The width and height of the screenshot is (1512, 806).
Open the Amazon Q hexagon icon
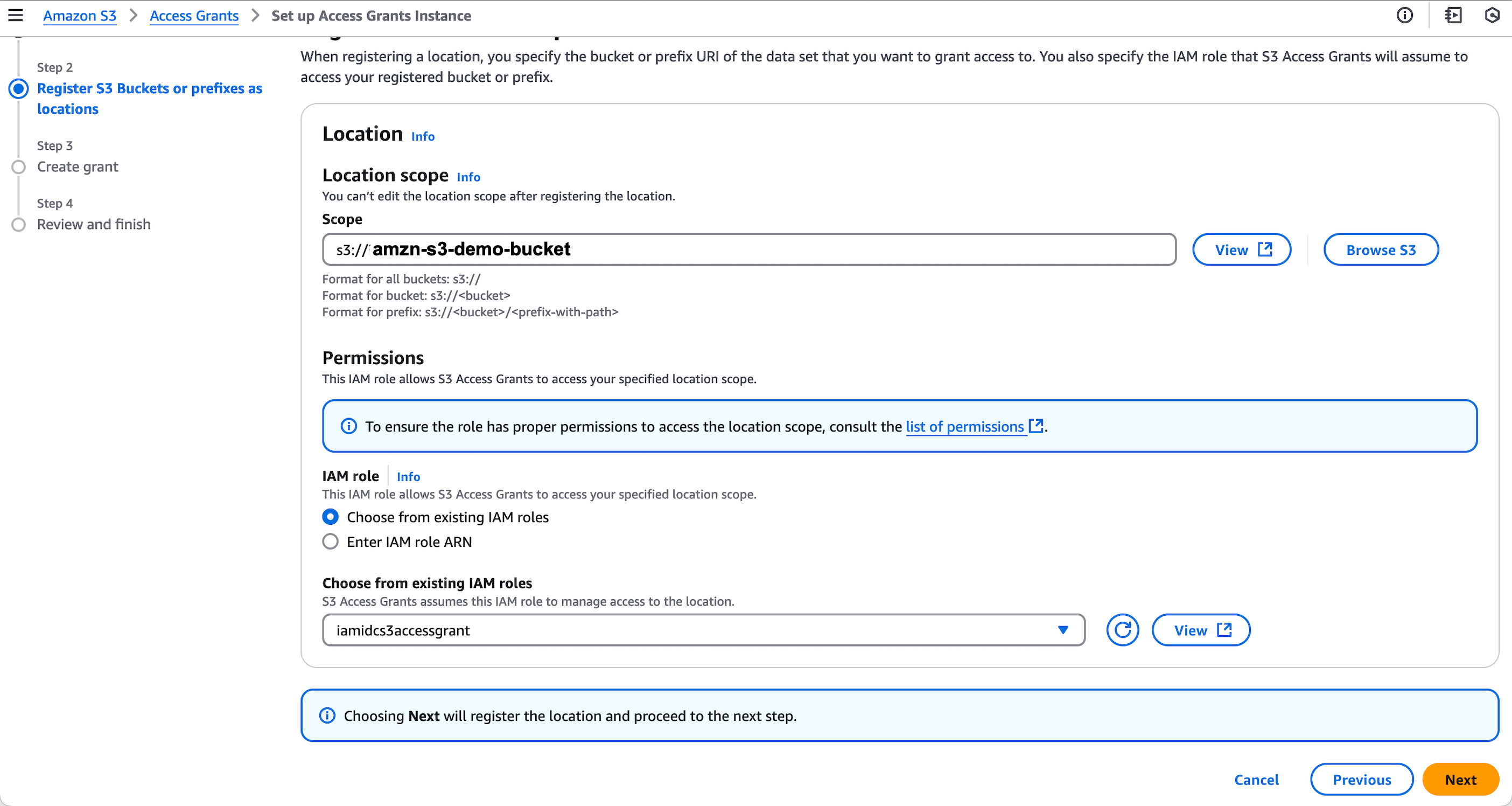(x=1493, y=15)
